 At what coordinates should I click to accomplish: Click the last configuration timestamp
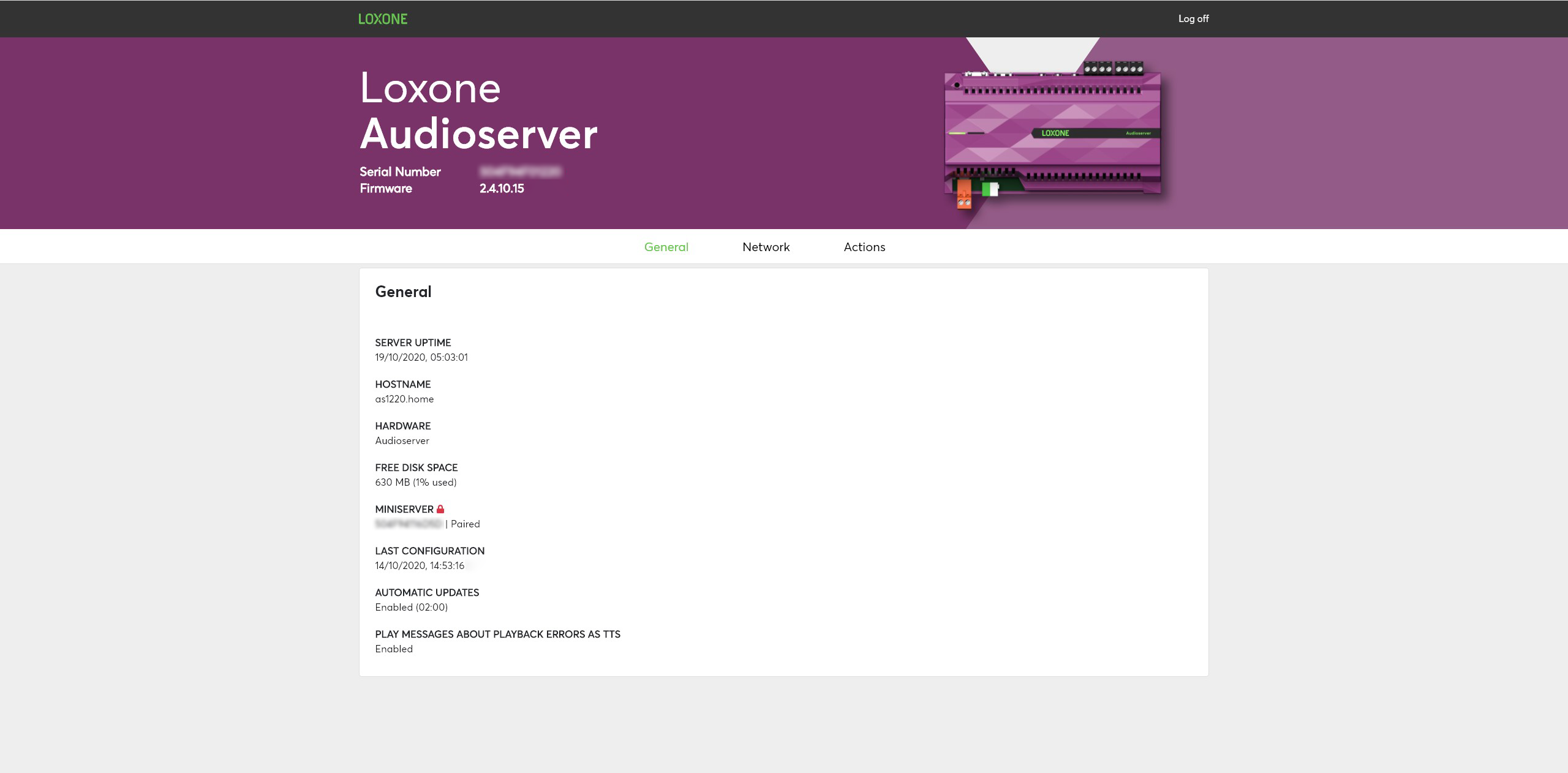click(x=420, y=566)
